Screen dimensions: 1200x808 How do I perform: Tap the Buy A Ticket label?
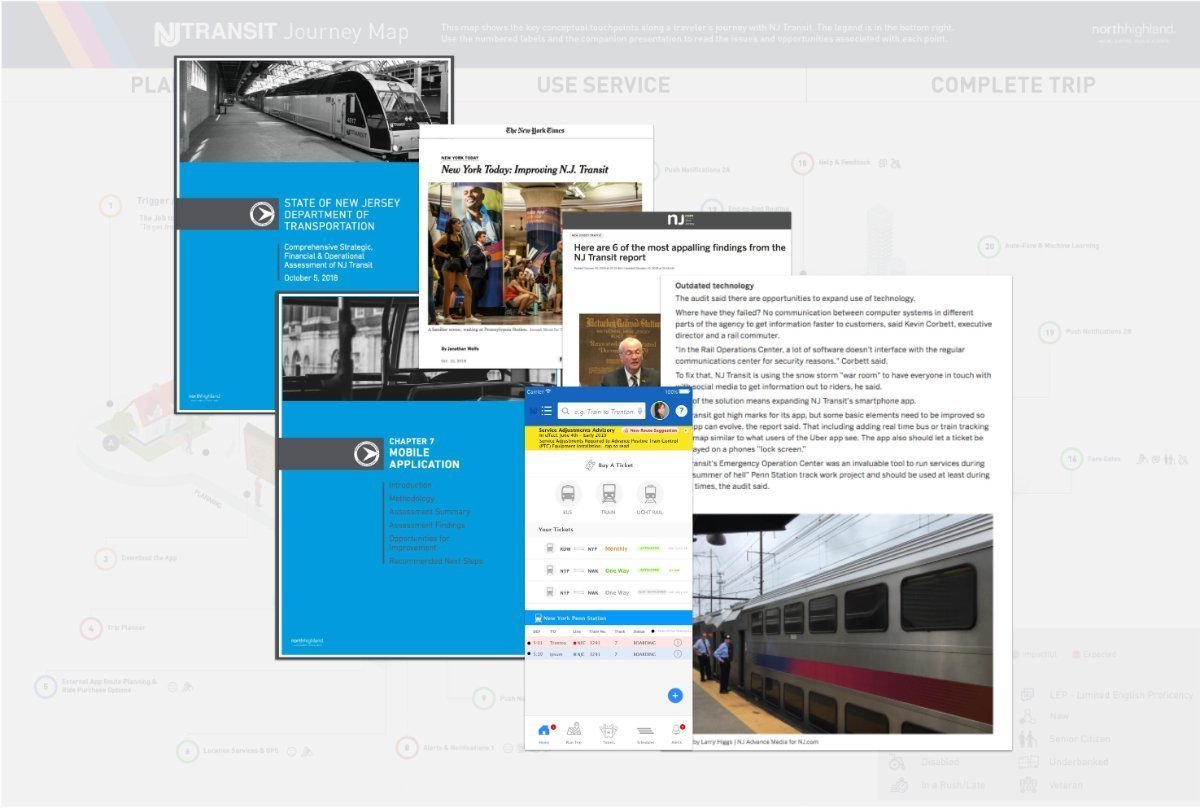click(615, 465)
